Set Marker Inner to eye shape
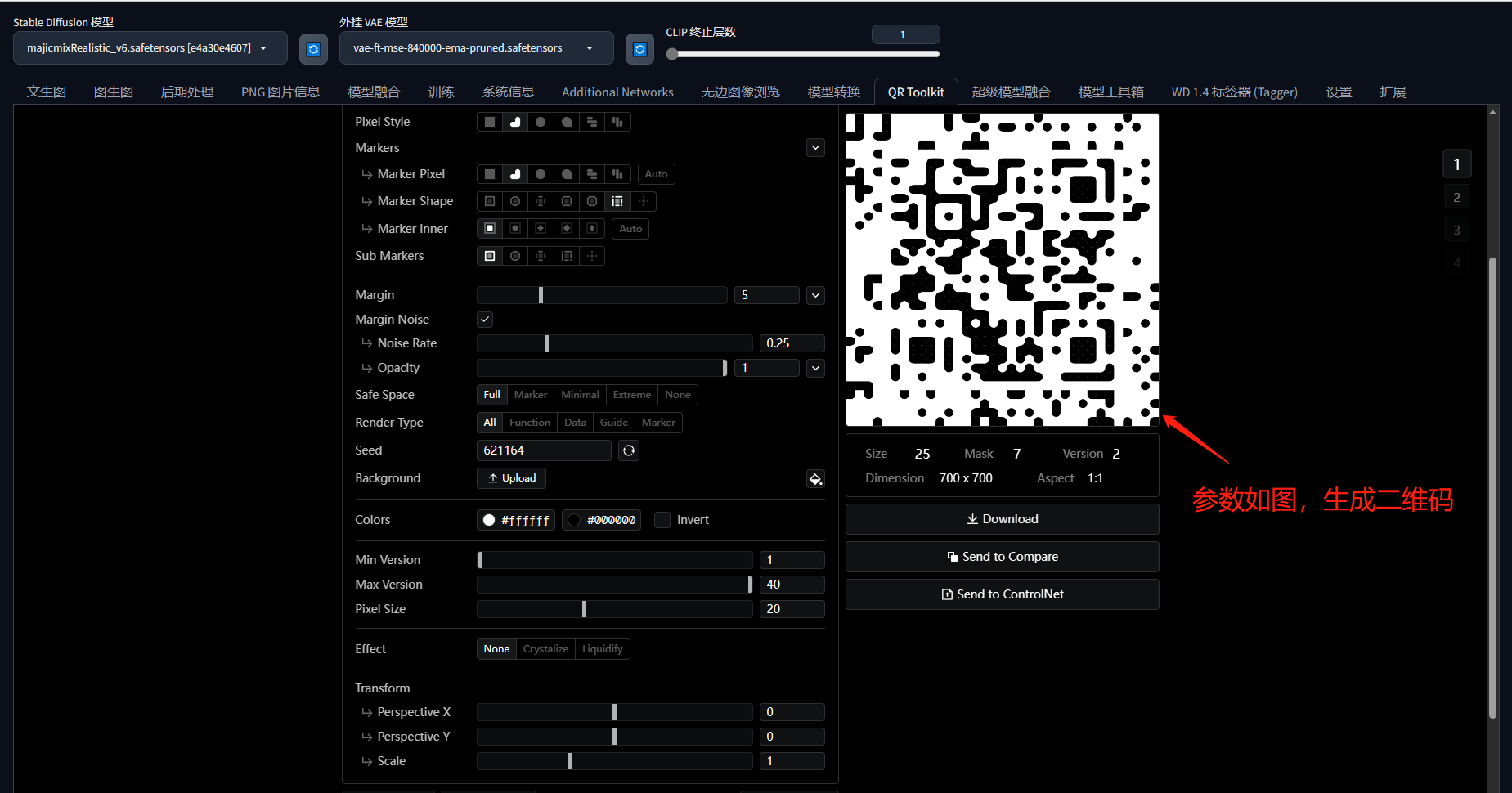 592,229
